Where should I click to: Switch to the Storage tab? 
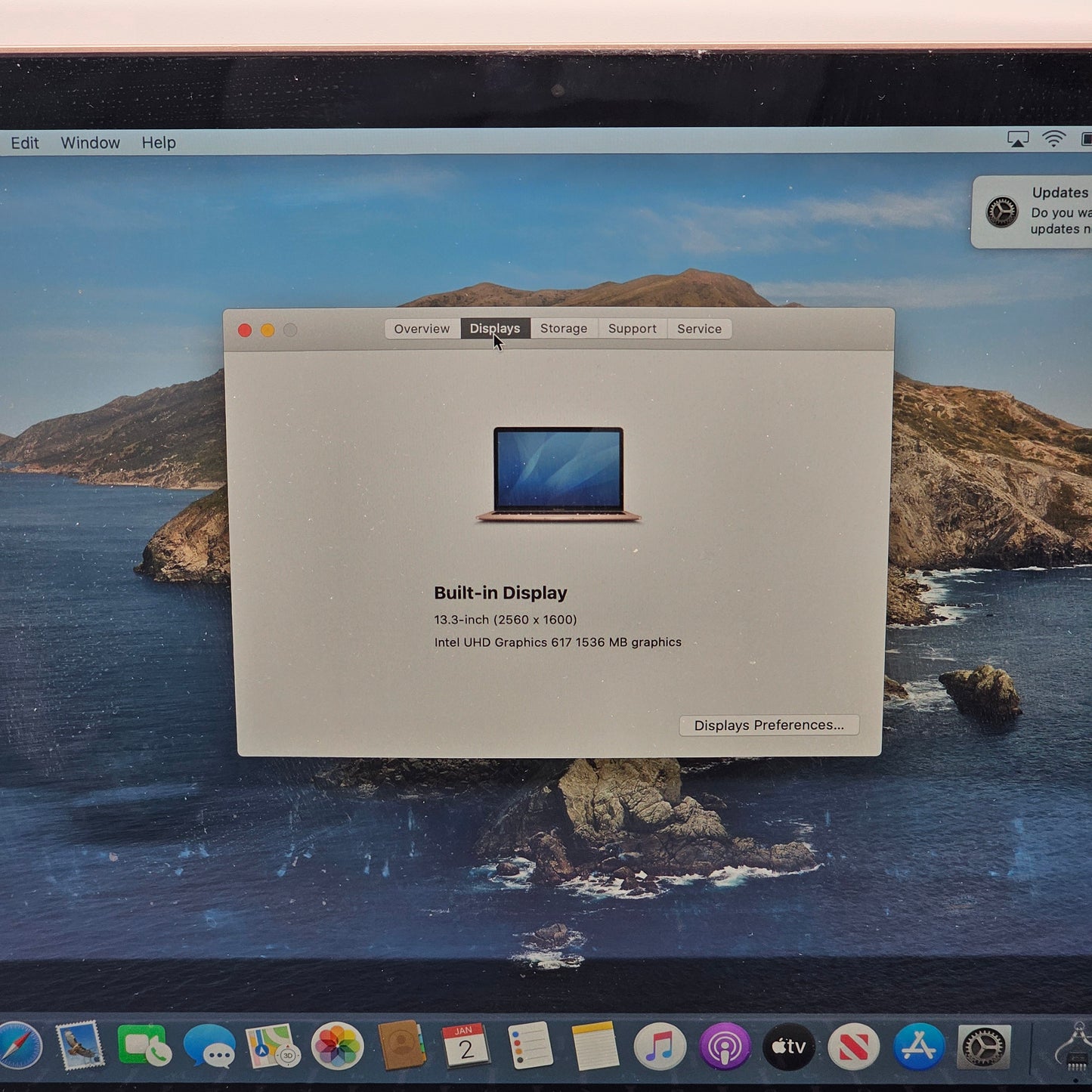(564, 328)
